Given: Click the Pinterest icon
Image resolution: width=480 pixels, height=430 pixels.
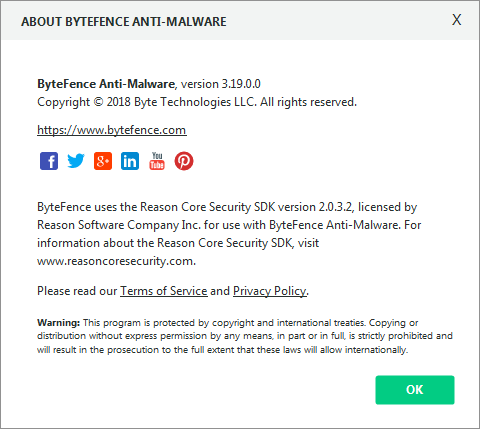Looking at the screenshot, I should click(184, 161).
